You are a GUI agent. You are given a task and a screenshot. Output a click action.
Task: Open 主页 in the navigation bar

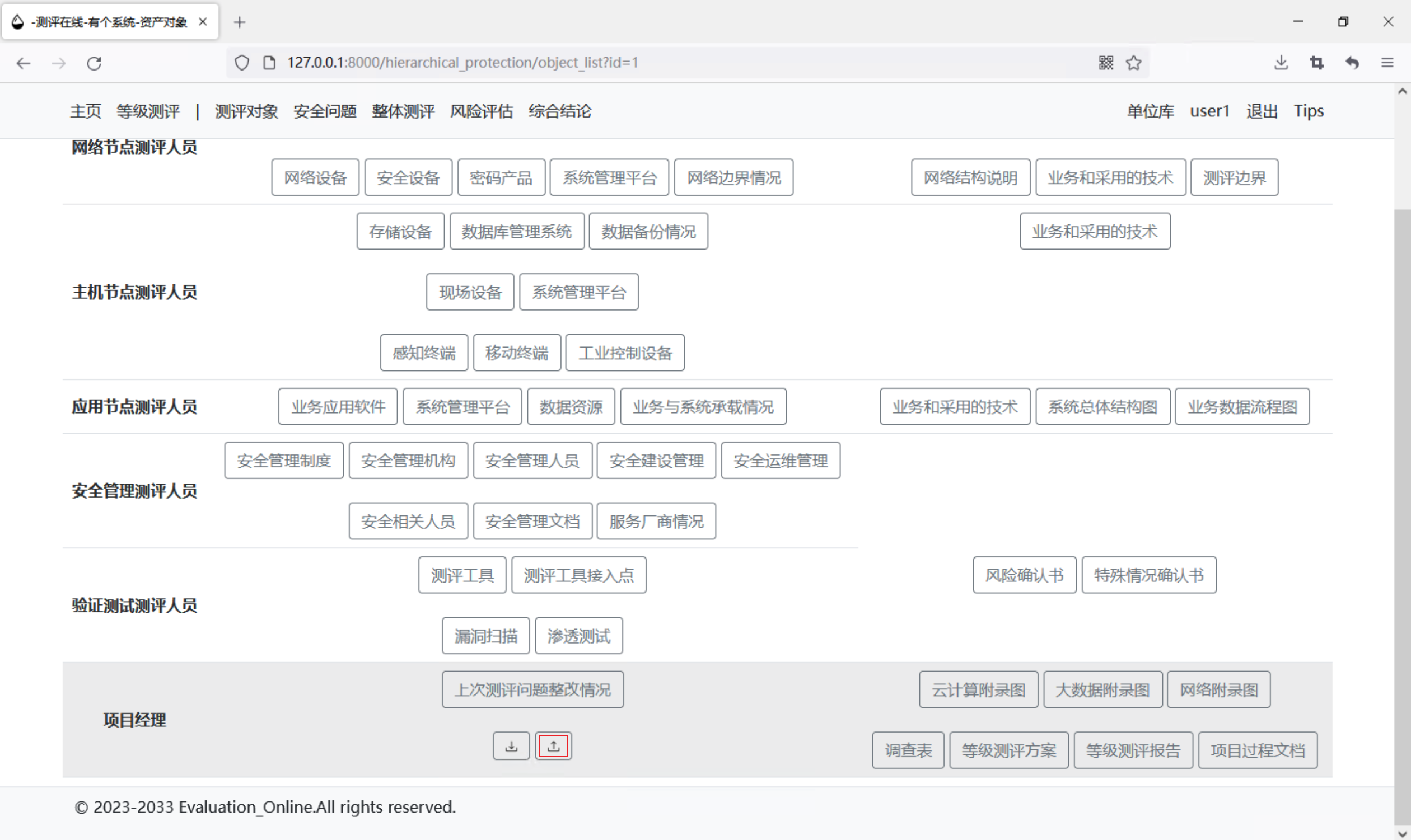tap(86, 111)
